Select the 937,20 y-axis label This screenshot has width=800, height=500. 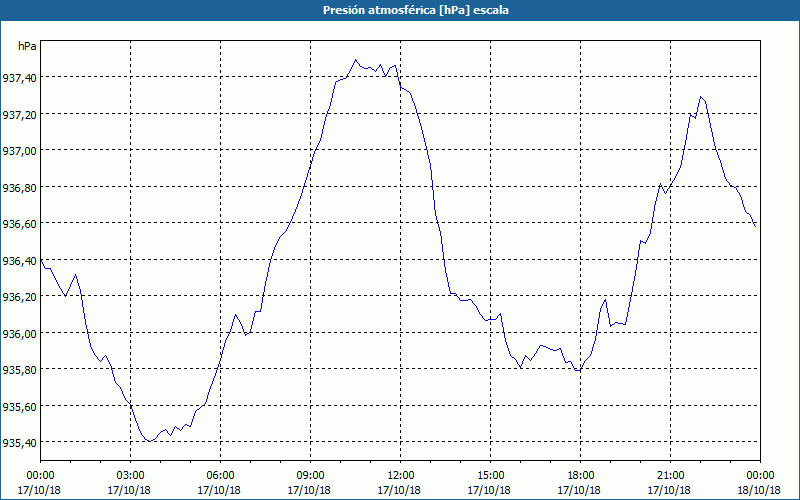click(x=19, y=115)
